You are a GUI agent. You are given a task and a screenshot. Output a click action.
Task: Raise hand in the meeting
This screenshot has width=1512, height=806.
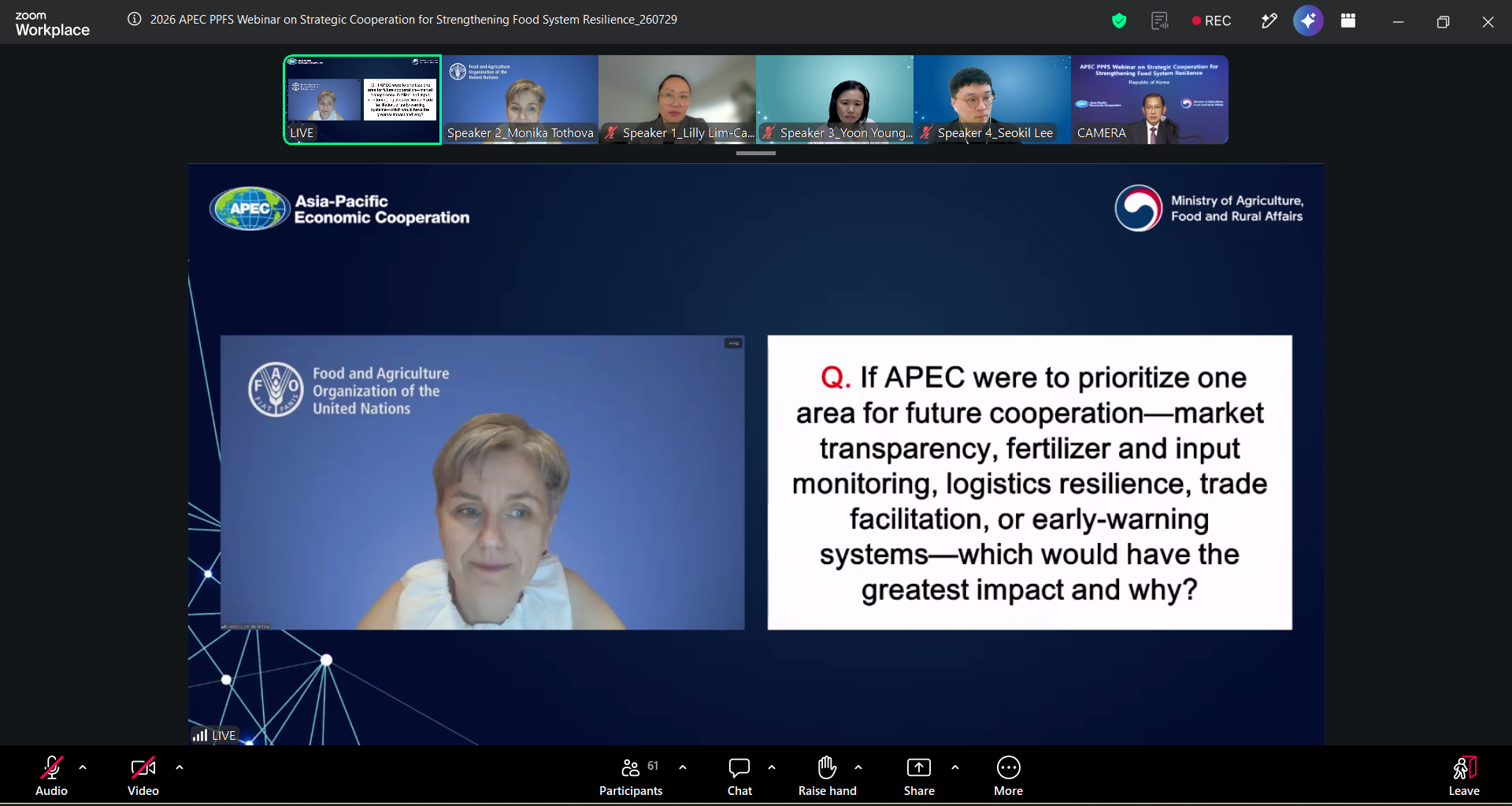[827, 776]
